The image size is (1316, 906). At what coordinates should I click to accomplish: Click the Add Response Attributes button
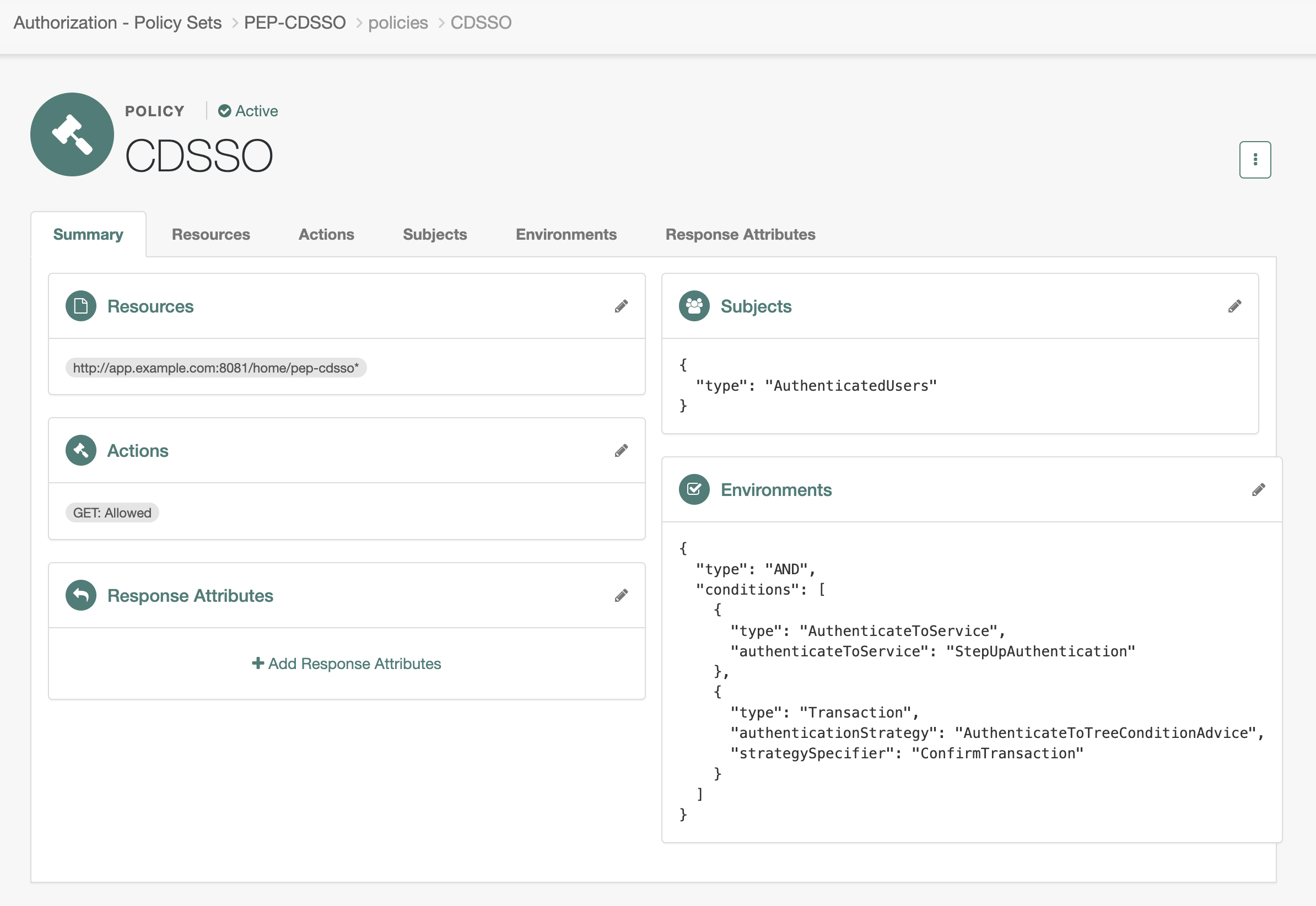347,662
